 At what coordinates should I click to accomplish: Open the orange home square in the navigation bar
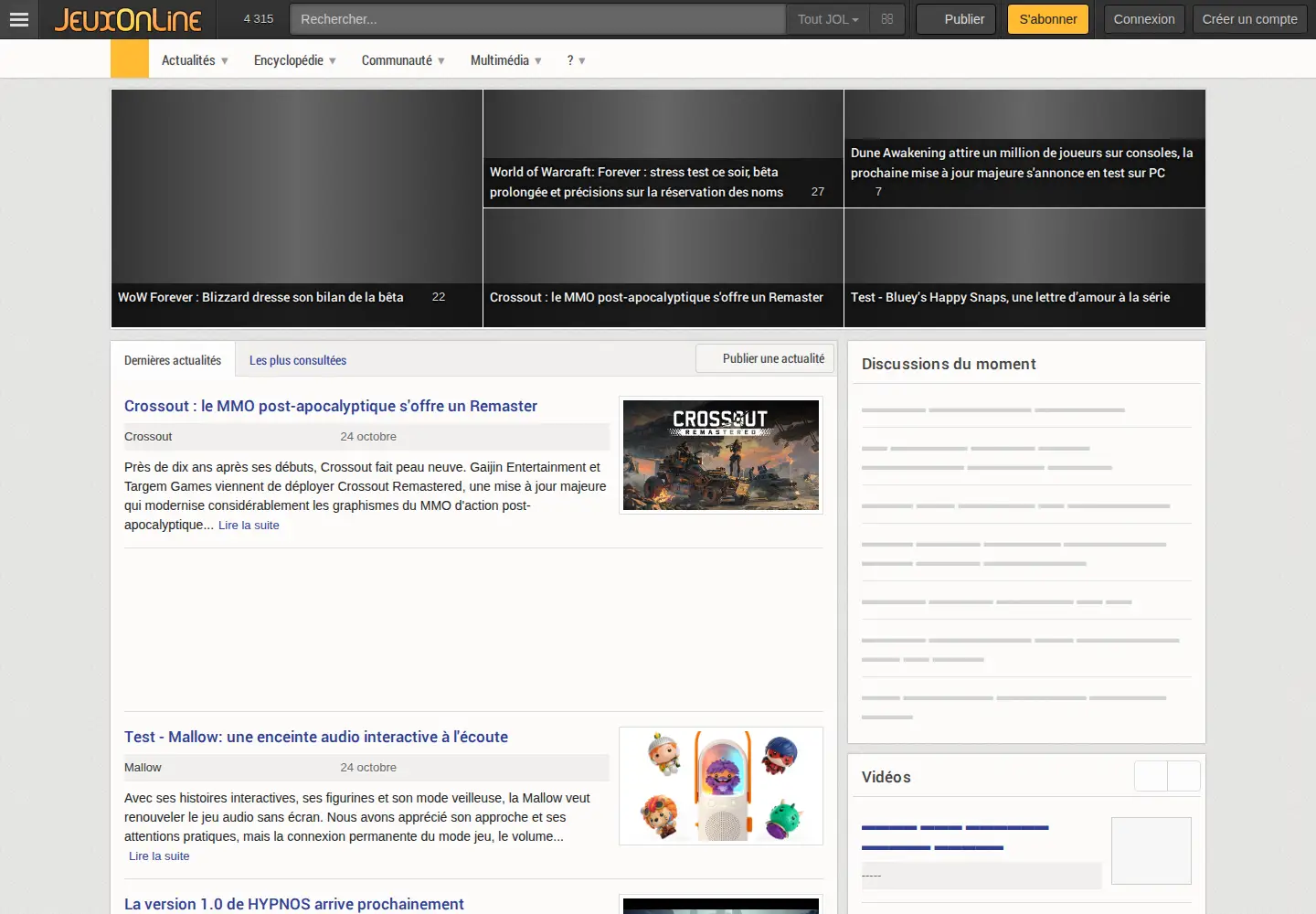click(130, 59)
